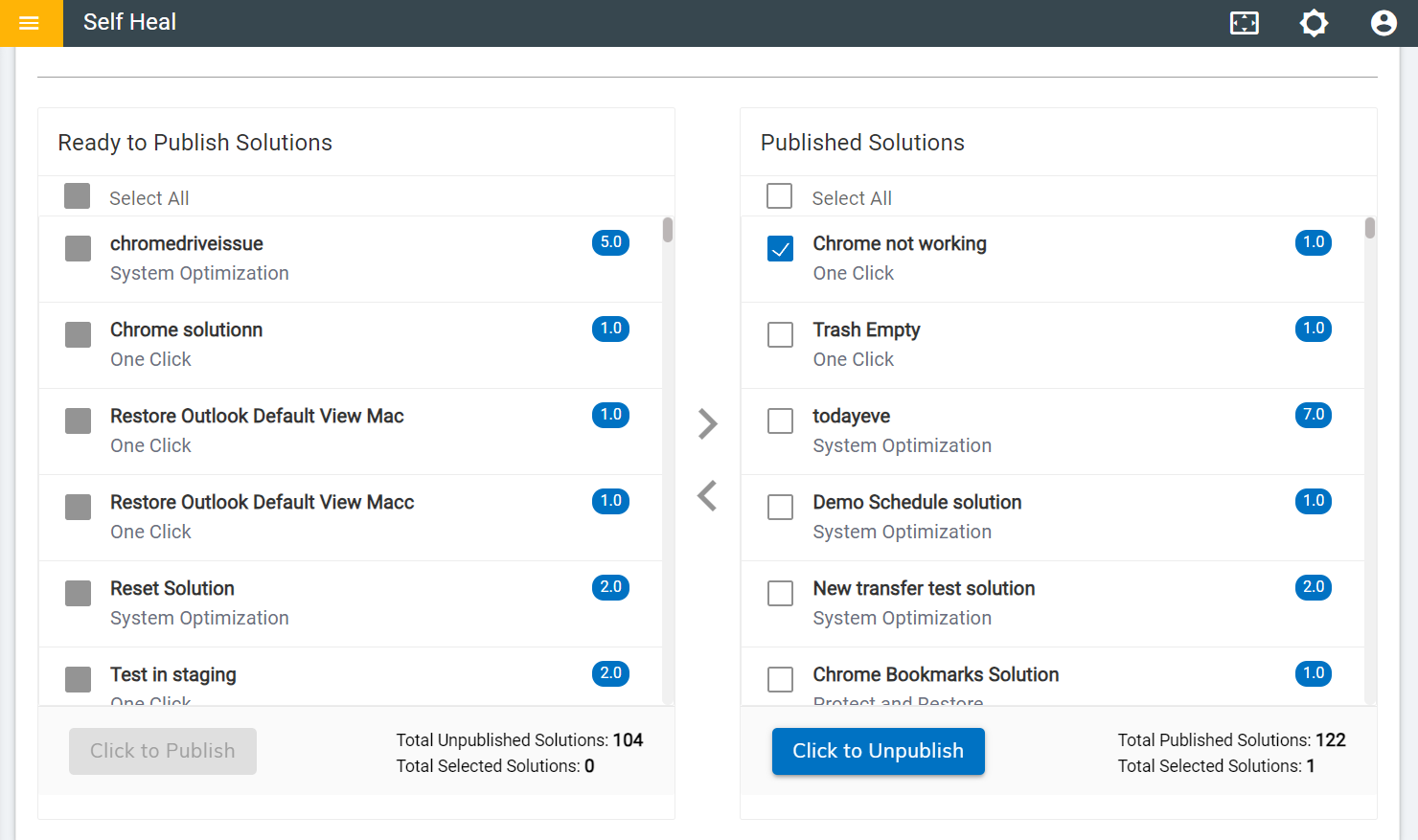This screenshot has height=840, width=1418.
Task: Click the Ready to Publish list scrollbar
Action: [x=668, y=460]
